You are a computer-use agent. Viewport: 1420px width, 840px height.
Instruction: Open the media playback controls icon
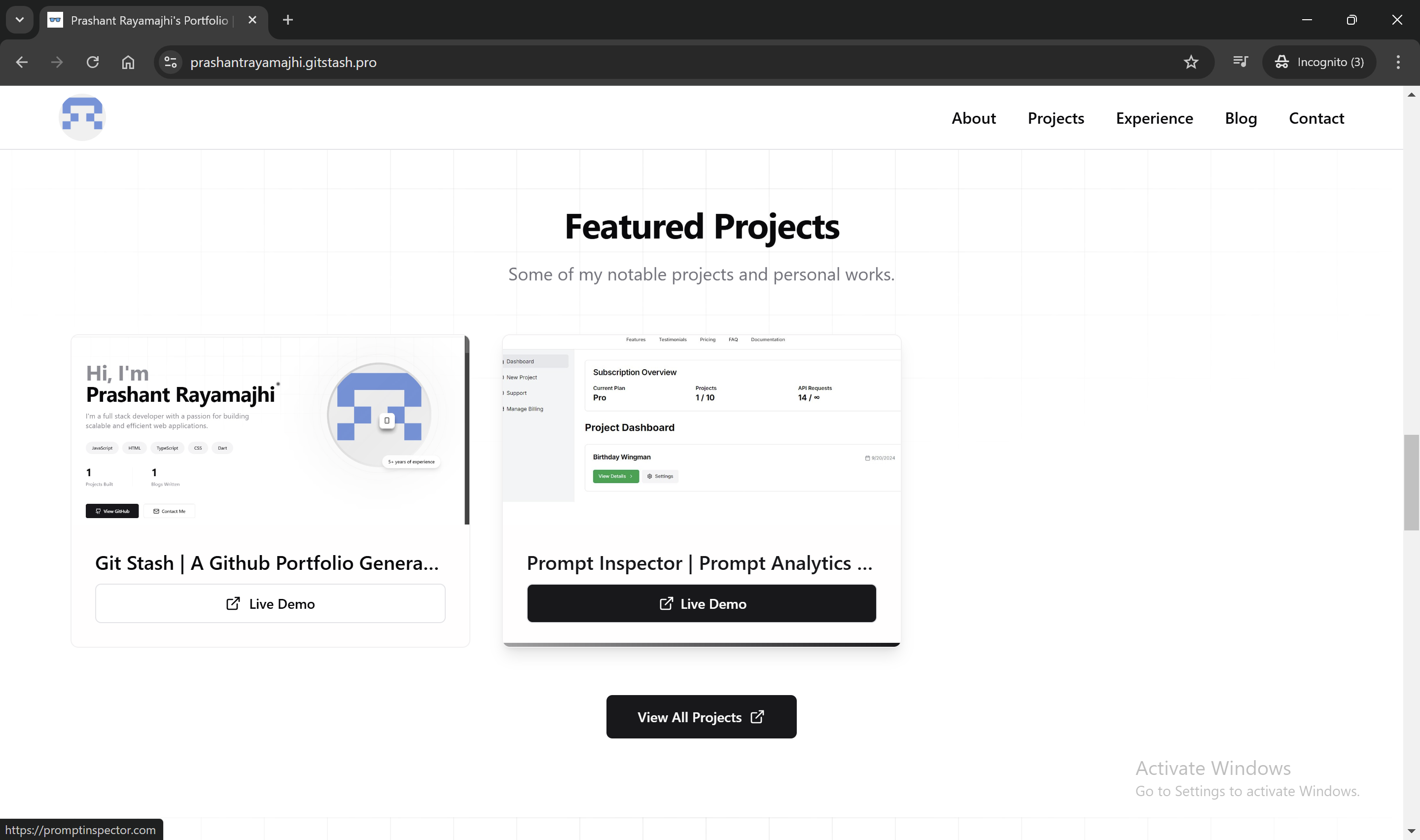(1240, 62)
